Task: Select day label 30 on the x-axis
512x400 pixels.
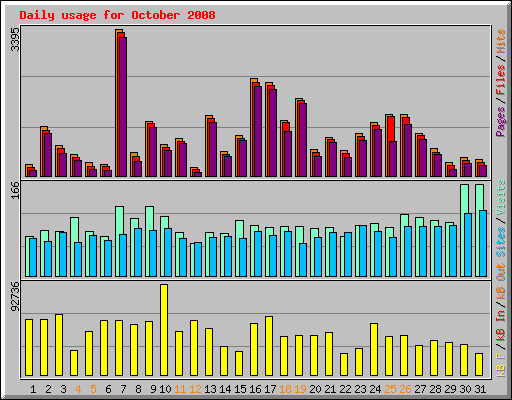Action: point(465,389)
